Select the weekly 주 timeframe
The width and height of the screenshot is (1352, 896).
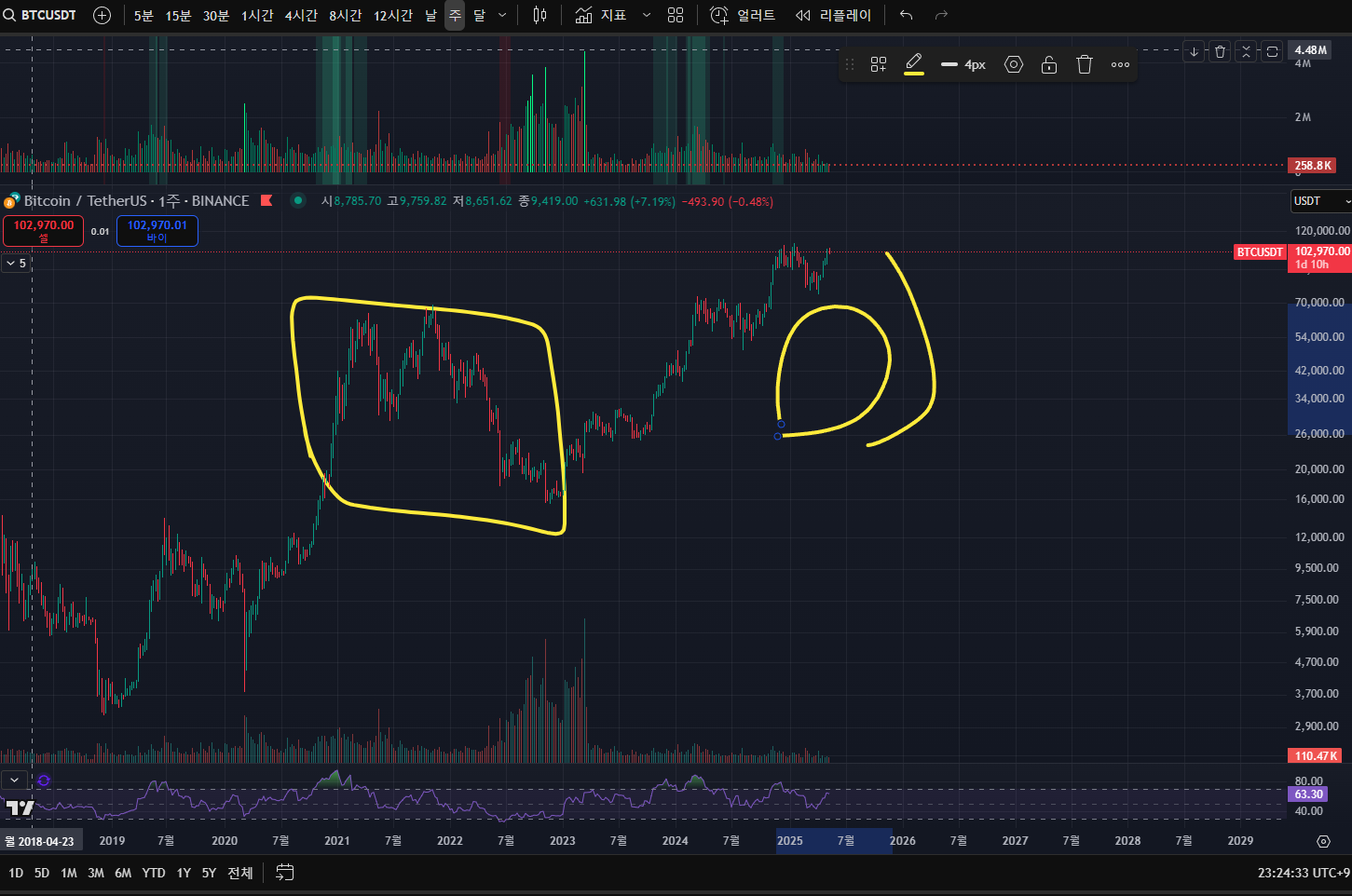click(x=455, y=15)
